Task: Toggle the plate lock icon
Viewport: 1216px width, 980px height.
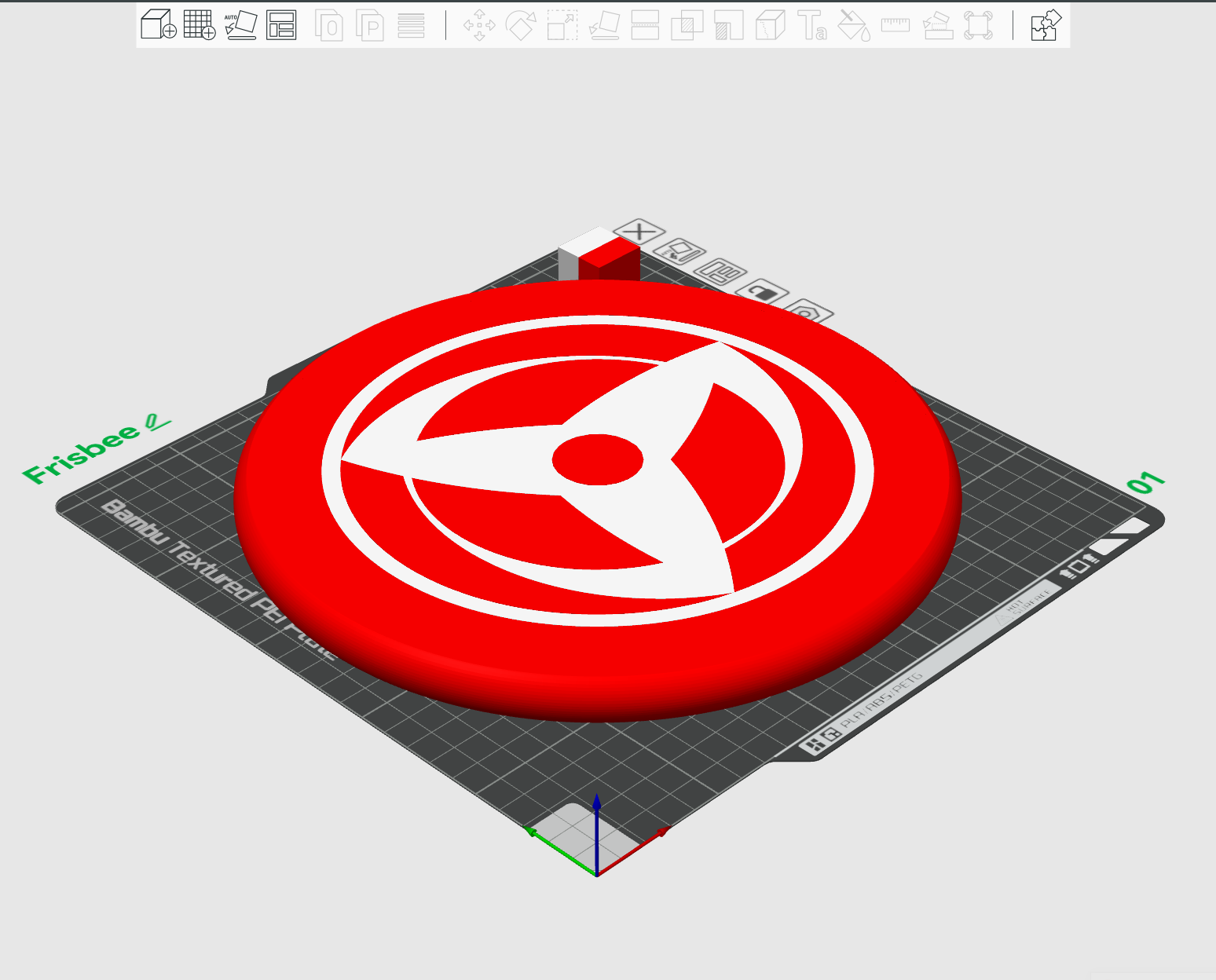Action: point(762,293)
